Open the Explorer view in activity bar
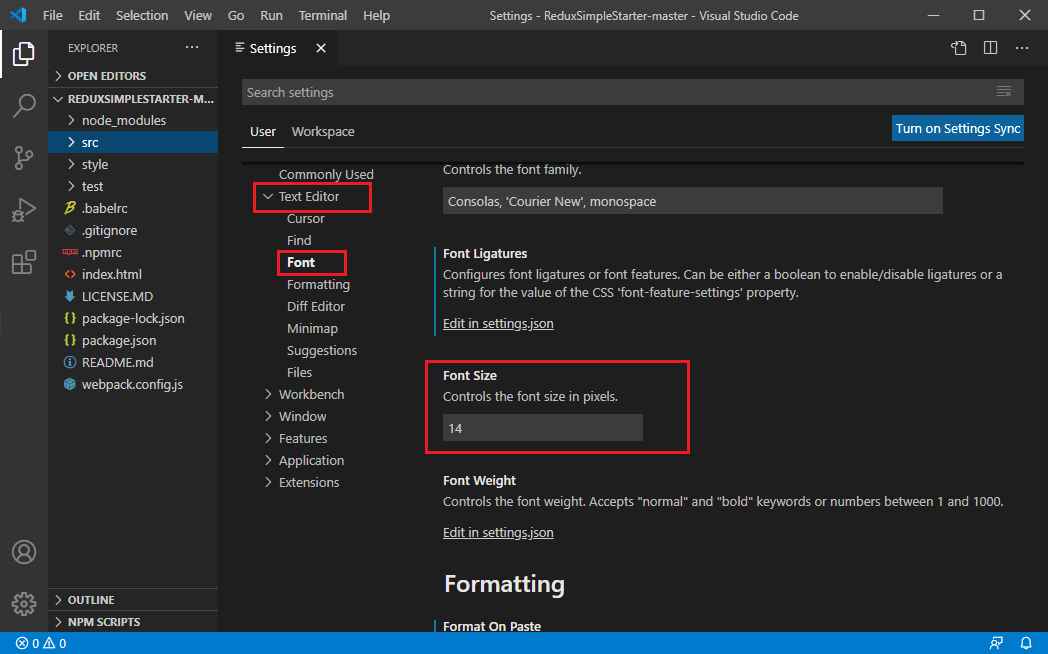 (23, 54)
